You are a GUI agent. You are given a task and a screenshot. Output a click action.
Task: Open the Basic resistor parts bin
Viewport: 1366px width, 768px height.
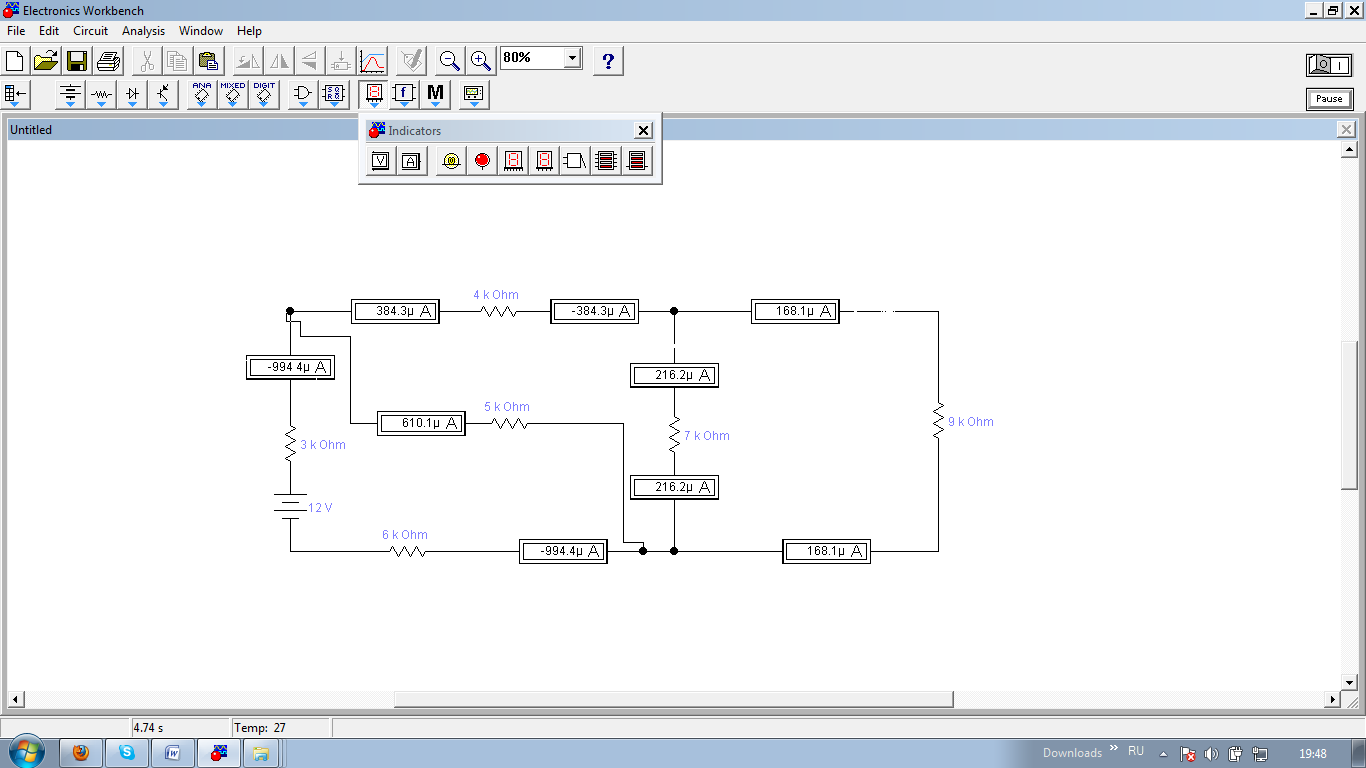click(x=101, y=96)
